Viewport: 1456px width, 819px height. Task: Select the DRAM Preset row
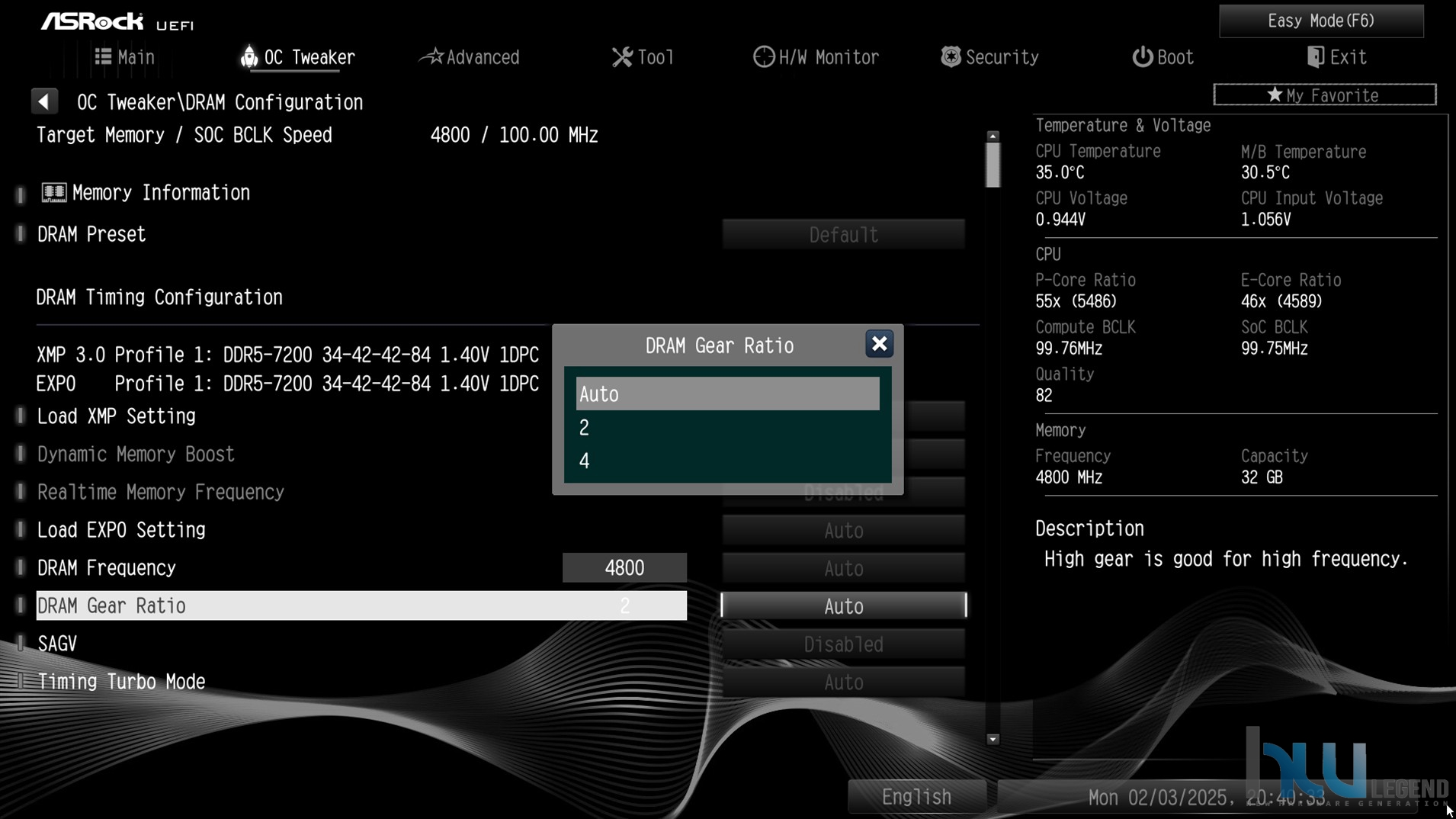pos(91,234)
